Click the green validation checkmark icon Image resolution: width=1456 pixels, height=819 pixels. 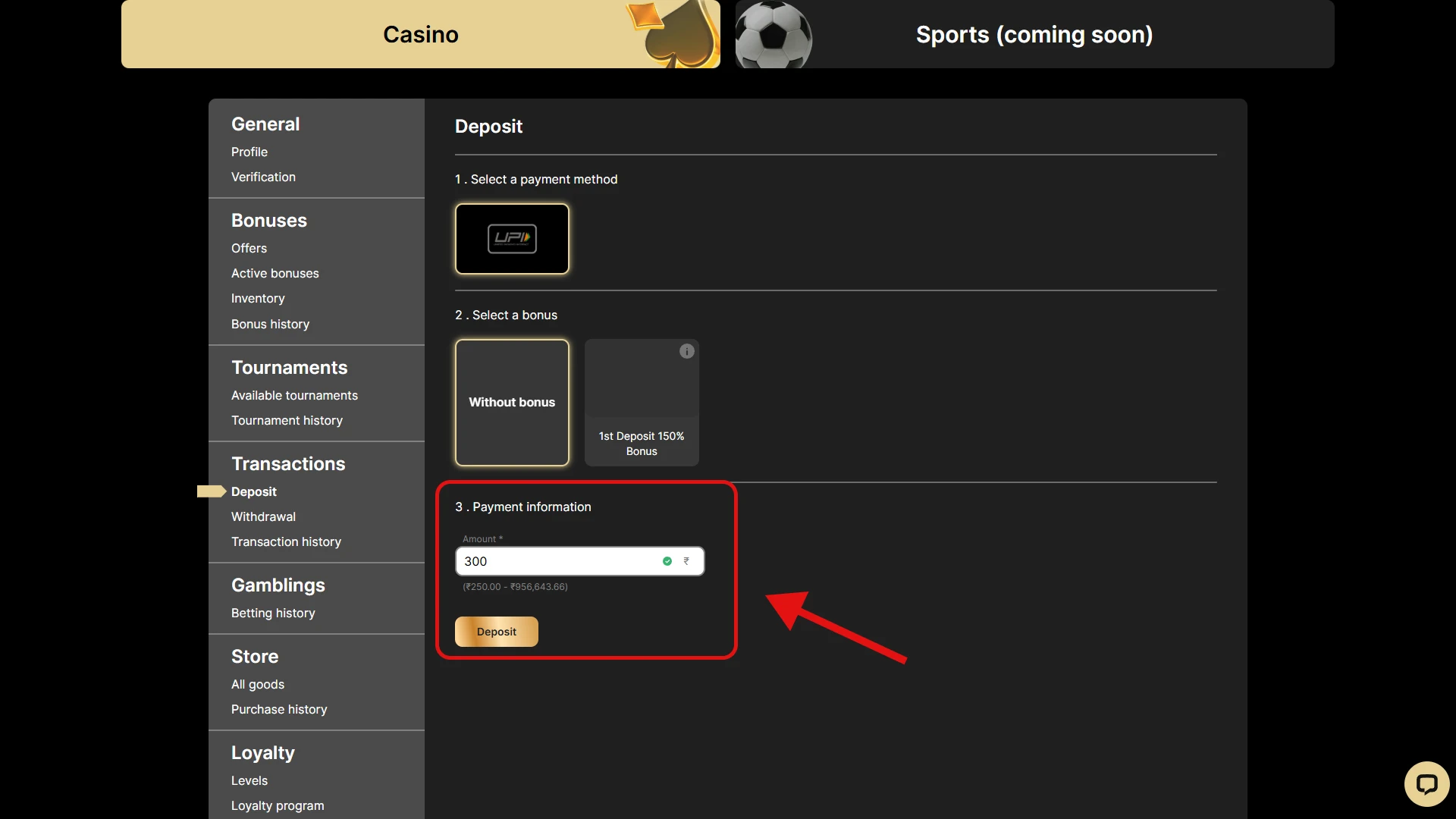[x=667, y=561]
